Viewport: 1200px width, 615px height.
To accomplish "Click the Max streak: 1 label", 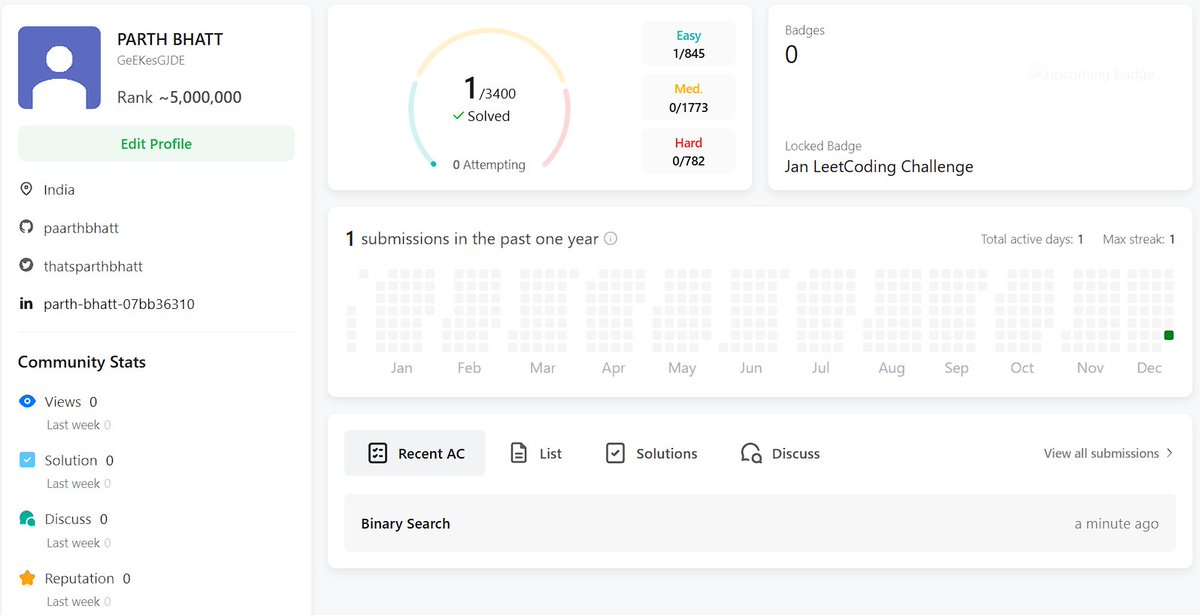I will (x=1139, y=240).
